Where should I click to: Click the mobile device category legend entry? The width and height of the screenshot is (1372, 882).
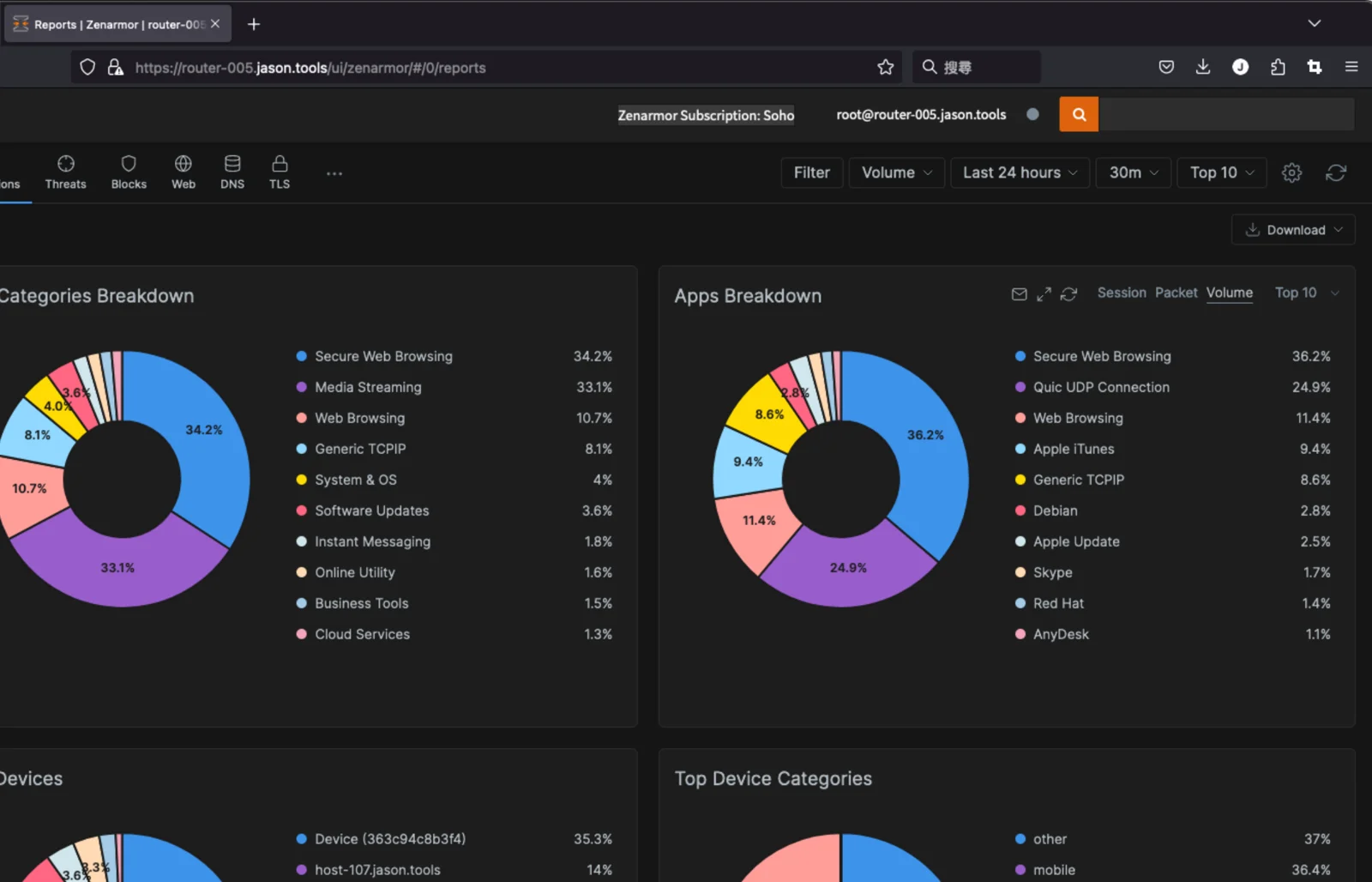click(1173, 870)
